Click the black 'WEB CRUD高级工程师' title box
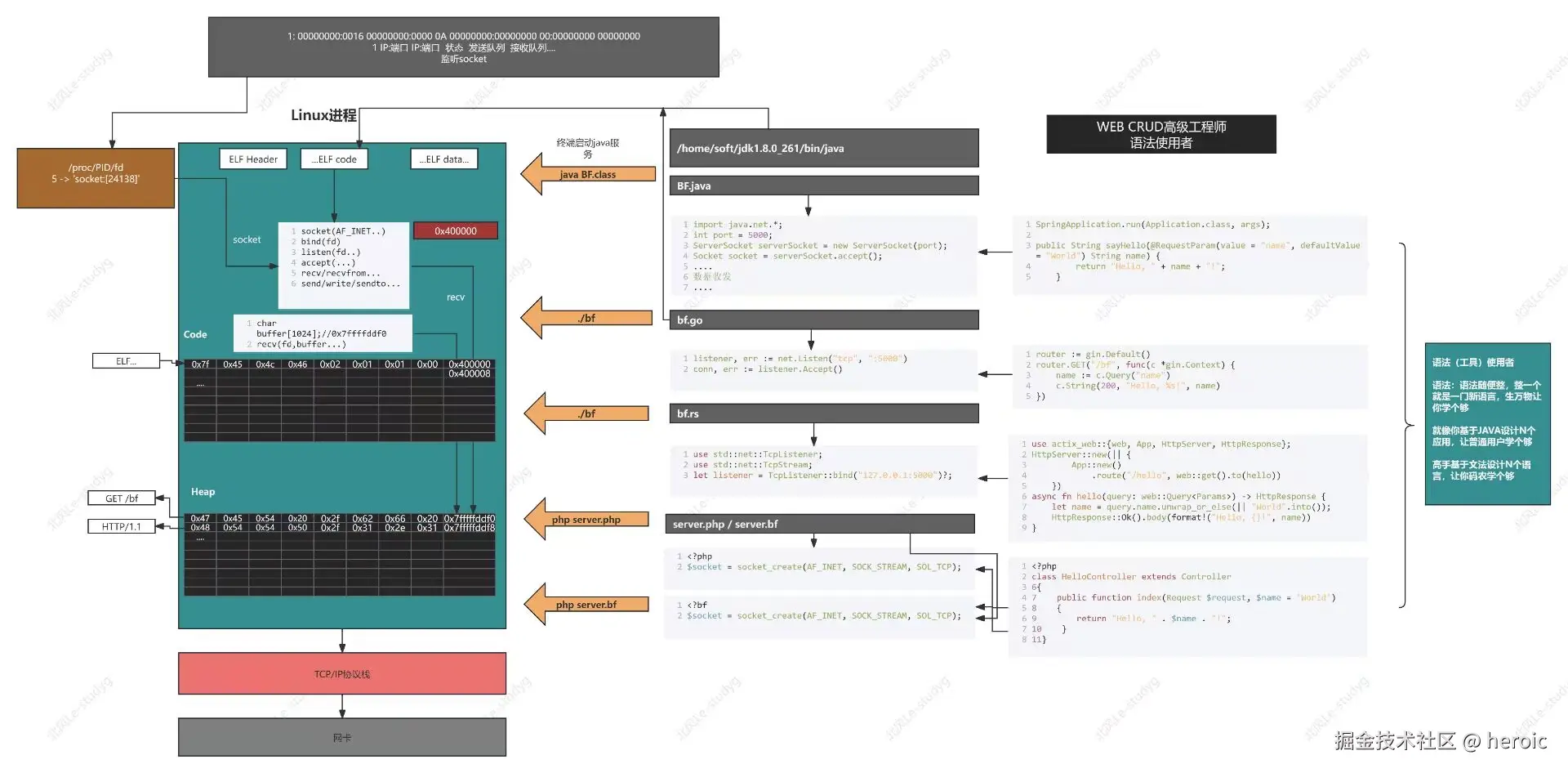 coord(1161,135)
